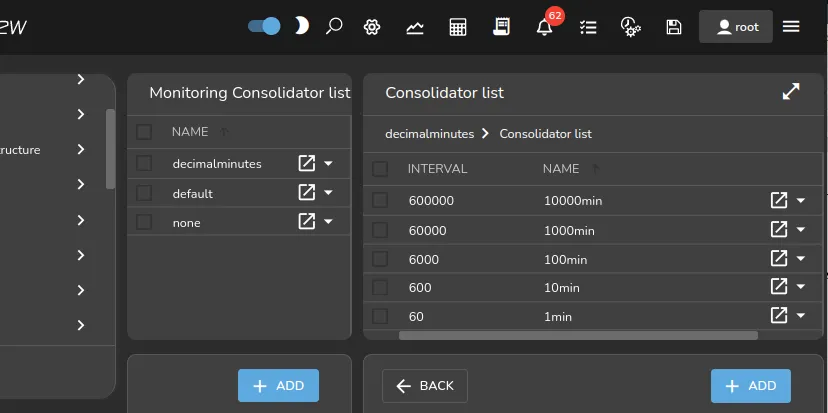This screenshot has height=413, width=828.
Task: Expand 100min row action dropdown
Action: 801,259
